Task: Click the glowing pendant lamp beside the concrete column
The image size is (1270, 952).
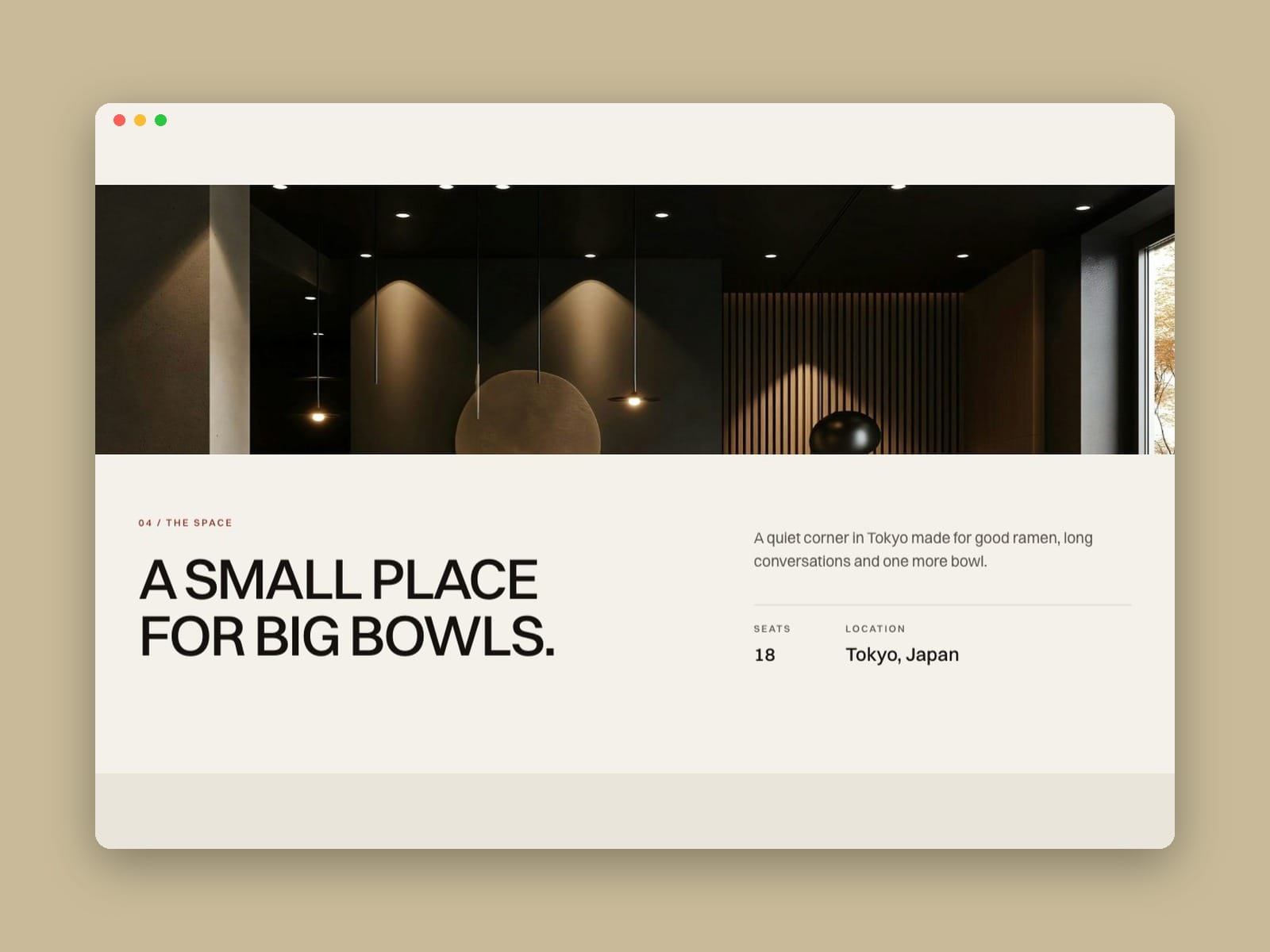Action: pos(318,415)
